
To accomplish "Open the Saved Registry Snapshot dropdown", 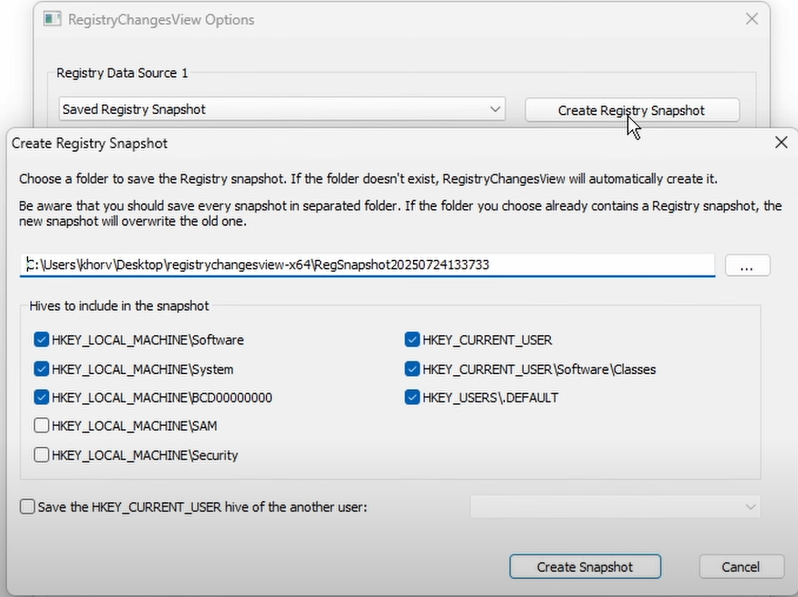I will [282, 109].
